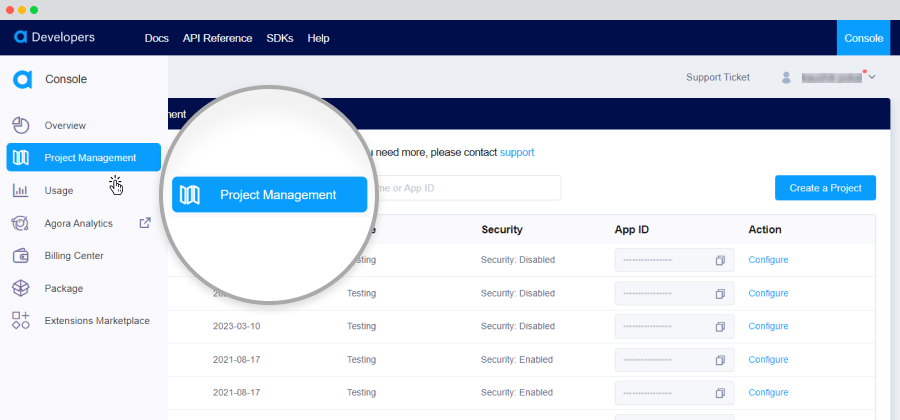Viewport: 900px width, 420px height.
Task: Open SDKs from the top navigation
Action: pyautogui.click(x=280, y=38)
